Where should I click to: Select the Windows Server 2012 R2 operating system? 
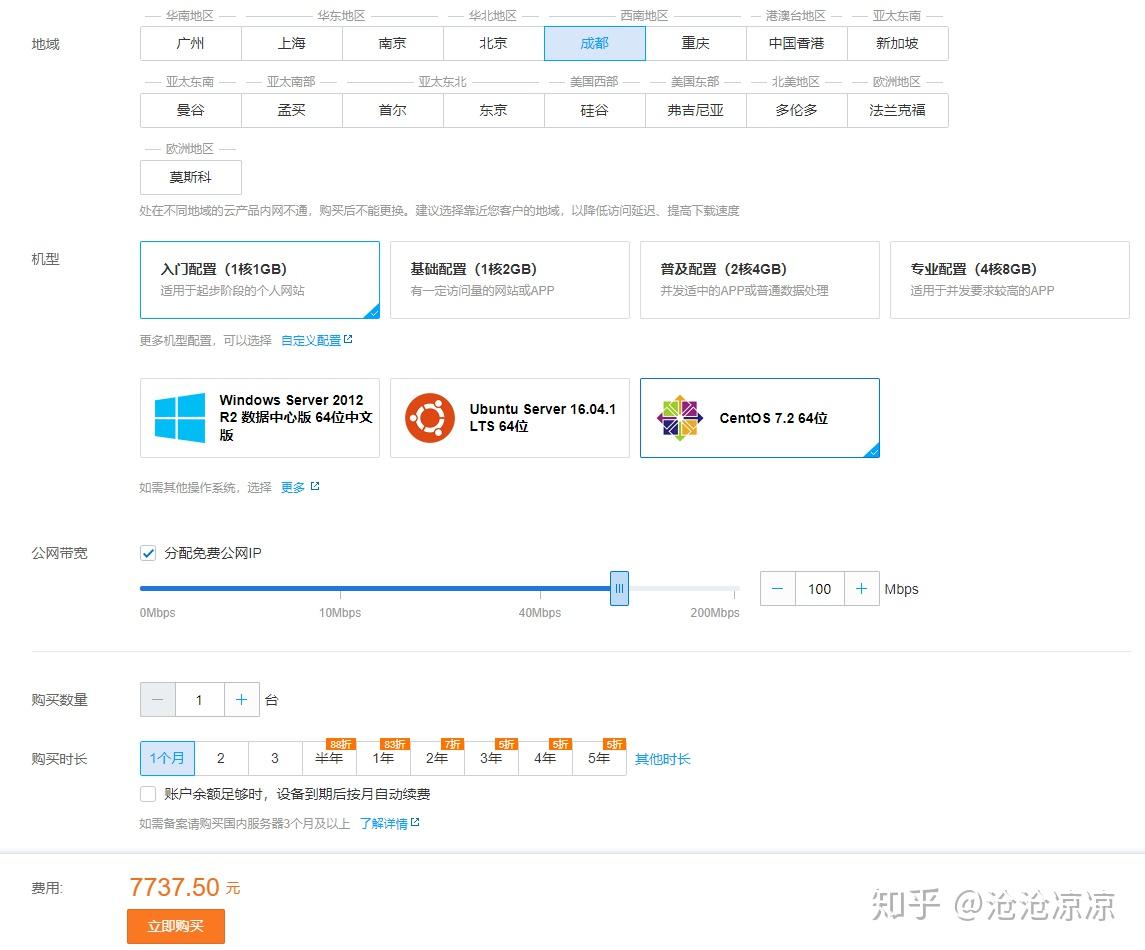click(260, 417)
